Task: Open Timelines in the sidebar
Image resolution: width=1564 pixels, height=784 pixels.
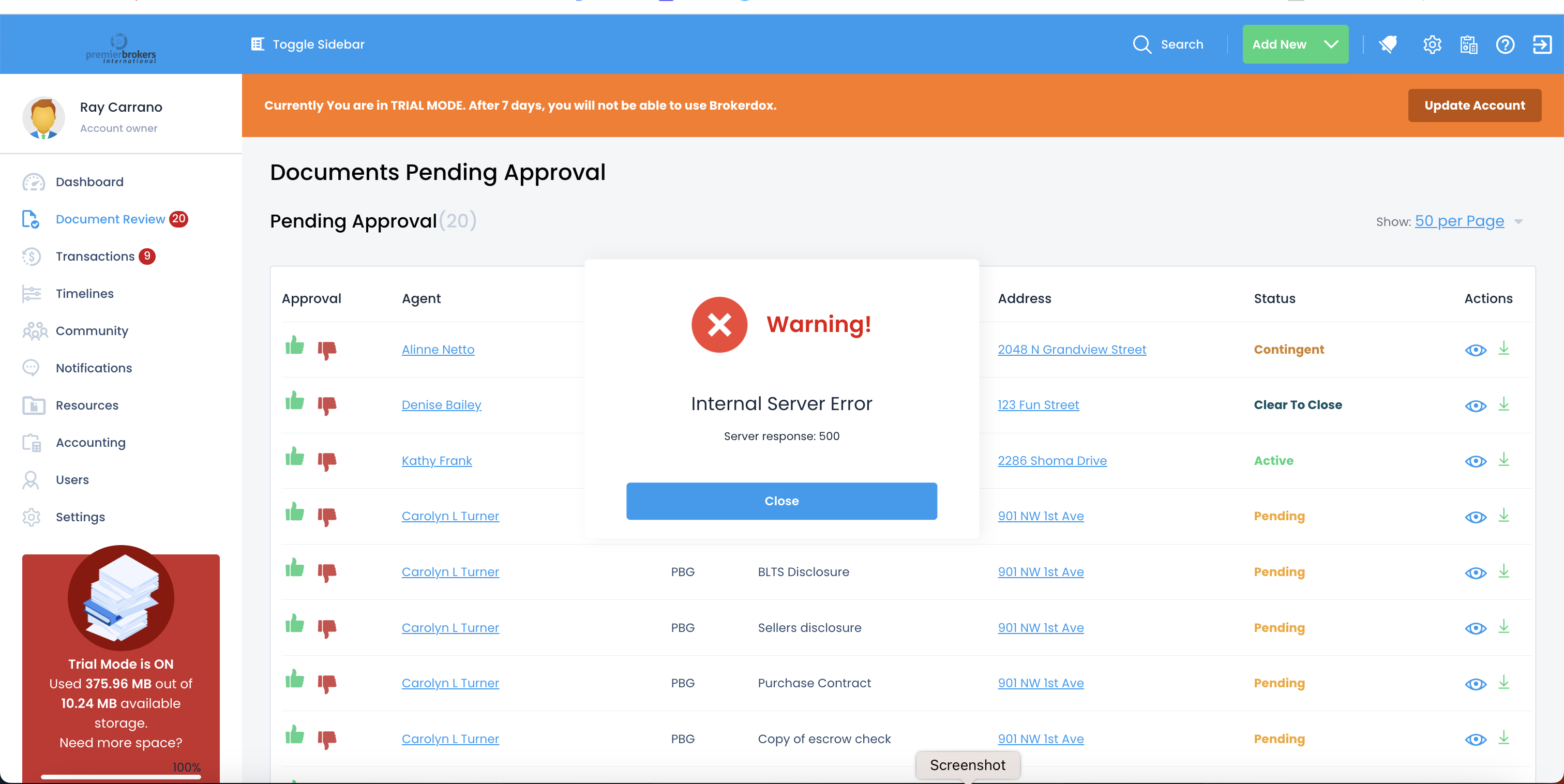Action: point(84,293)
